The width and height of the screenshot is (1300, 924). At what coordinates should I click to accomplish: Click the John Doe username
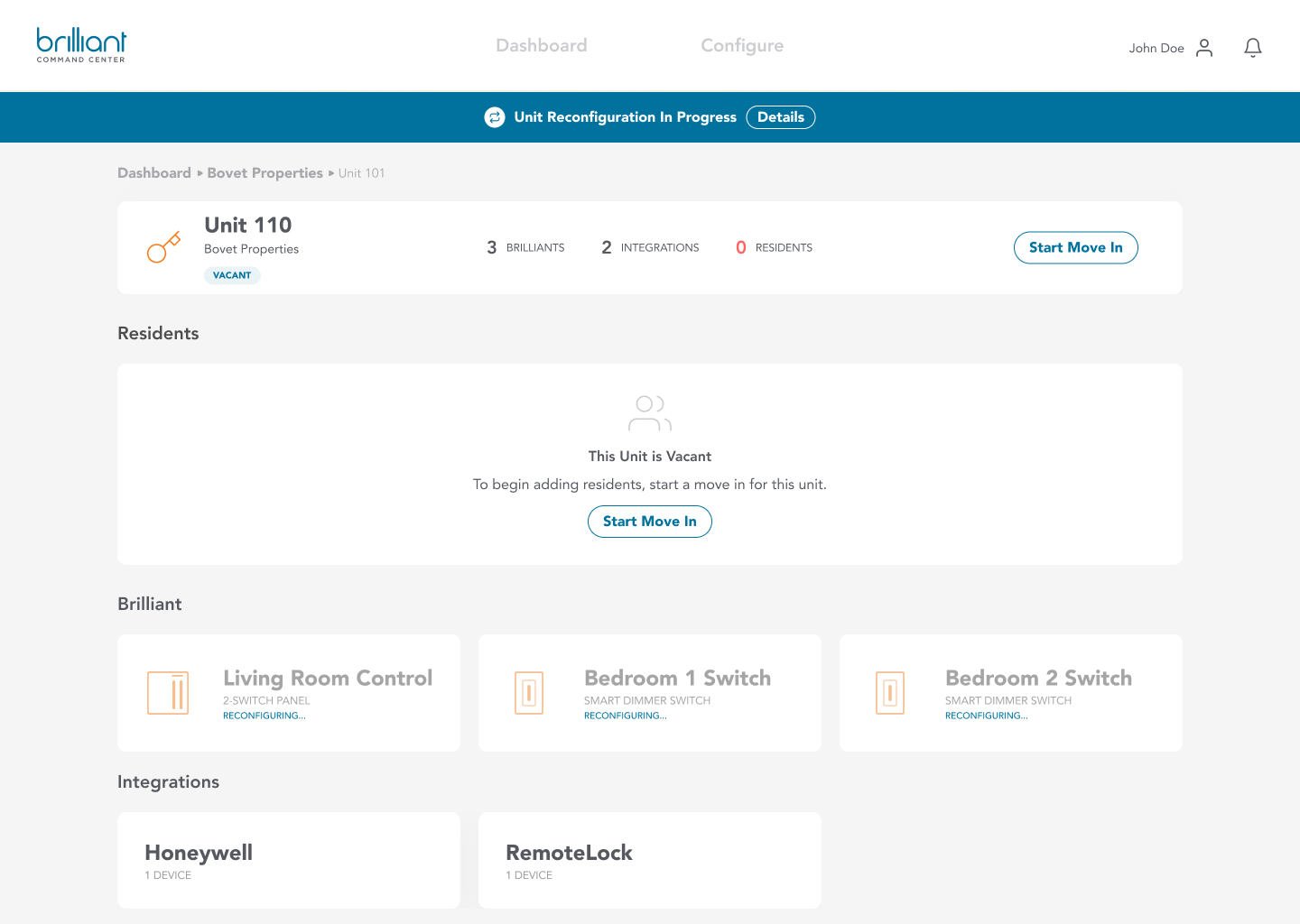1156,49
